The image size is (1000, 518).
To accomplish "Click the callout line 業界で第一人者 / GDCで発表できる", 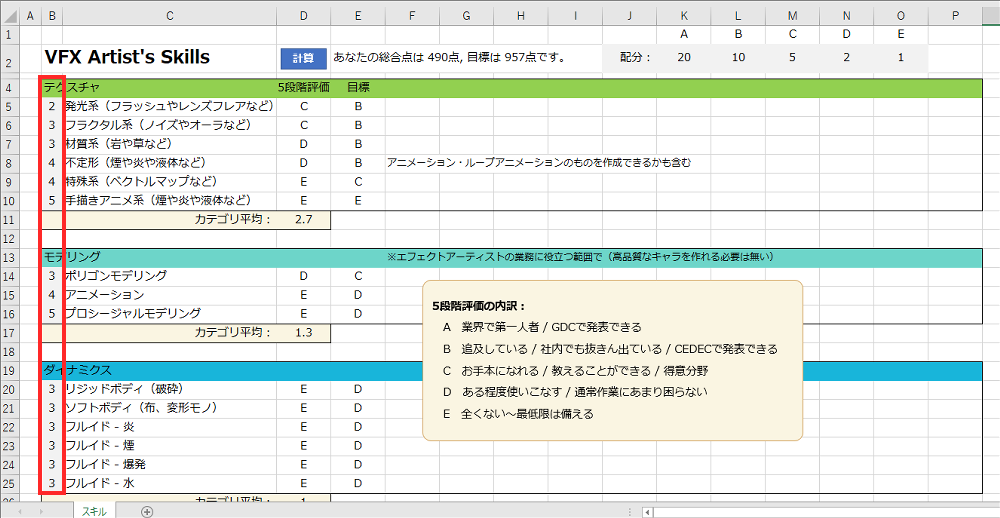I will 551,328.
